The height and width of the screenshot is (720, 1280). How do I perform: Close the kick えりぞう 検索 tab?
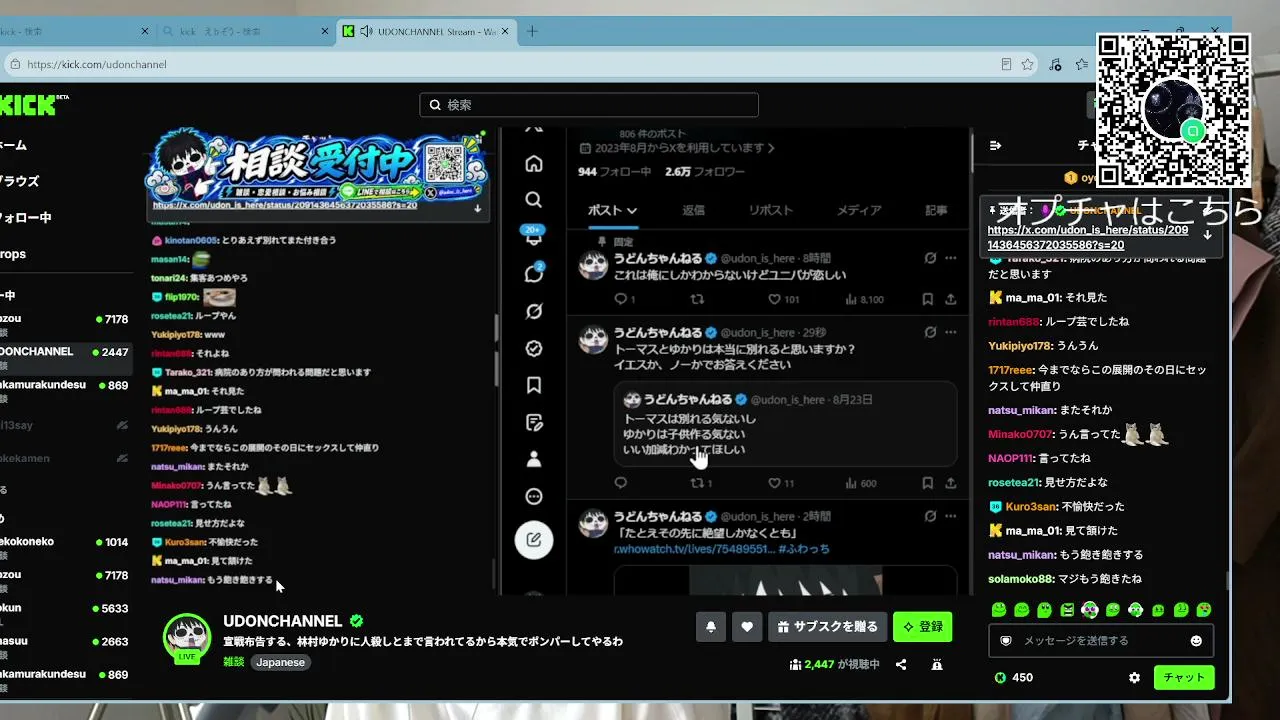[325, 31]
